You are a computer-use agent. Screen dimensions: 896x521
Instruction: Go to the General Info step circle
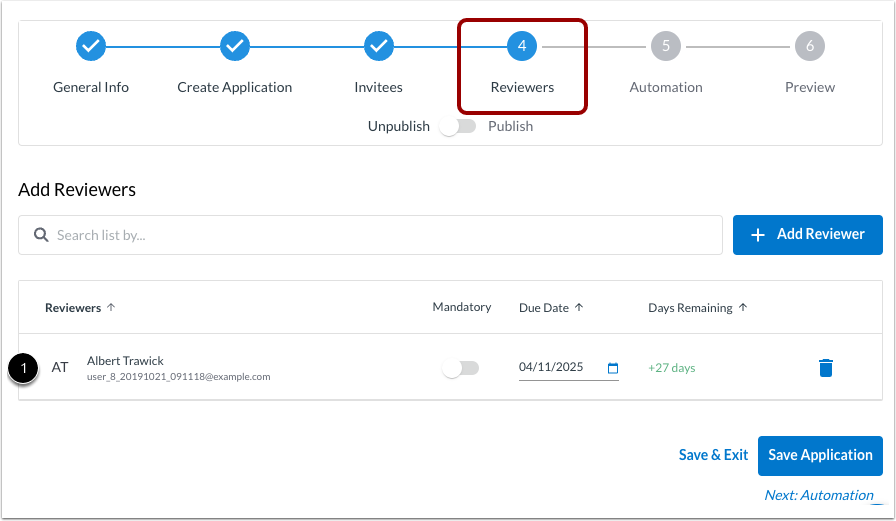click(91, 46)
